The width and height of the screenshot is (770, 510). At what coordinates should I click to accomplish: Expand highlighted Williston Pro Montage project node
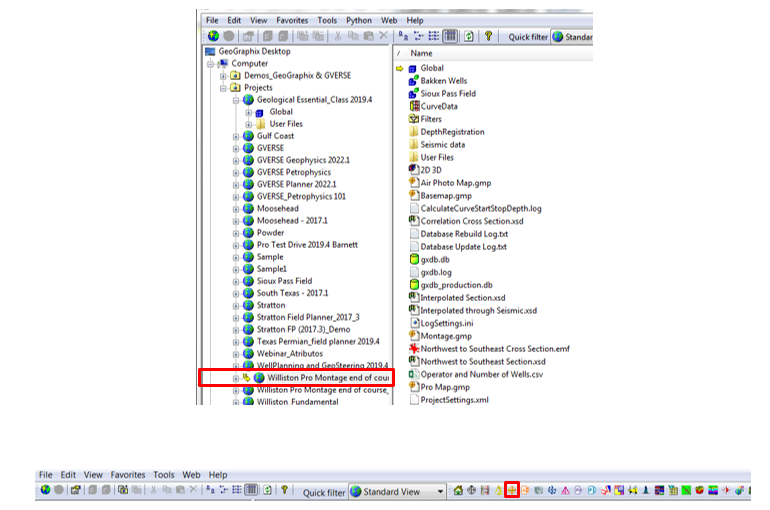(x=236, y=378)
